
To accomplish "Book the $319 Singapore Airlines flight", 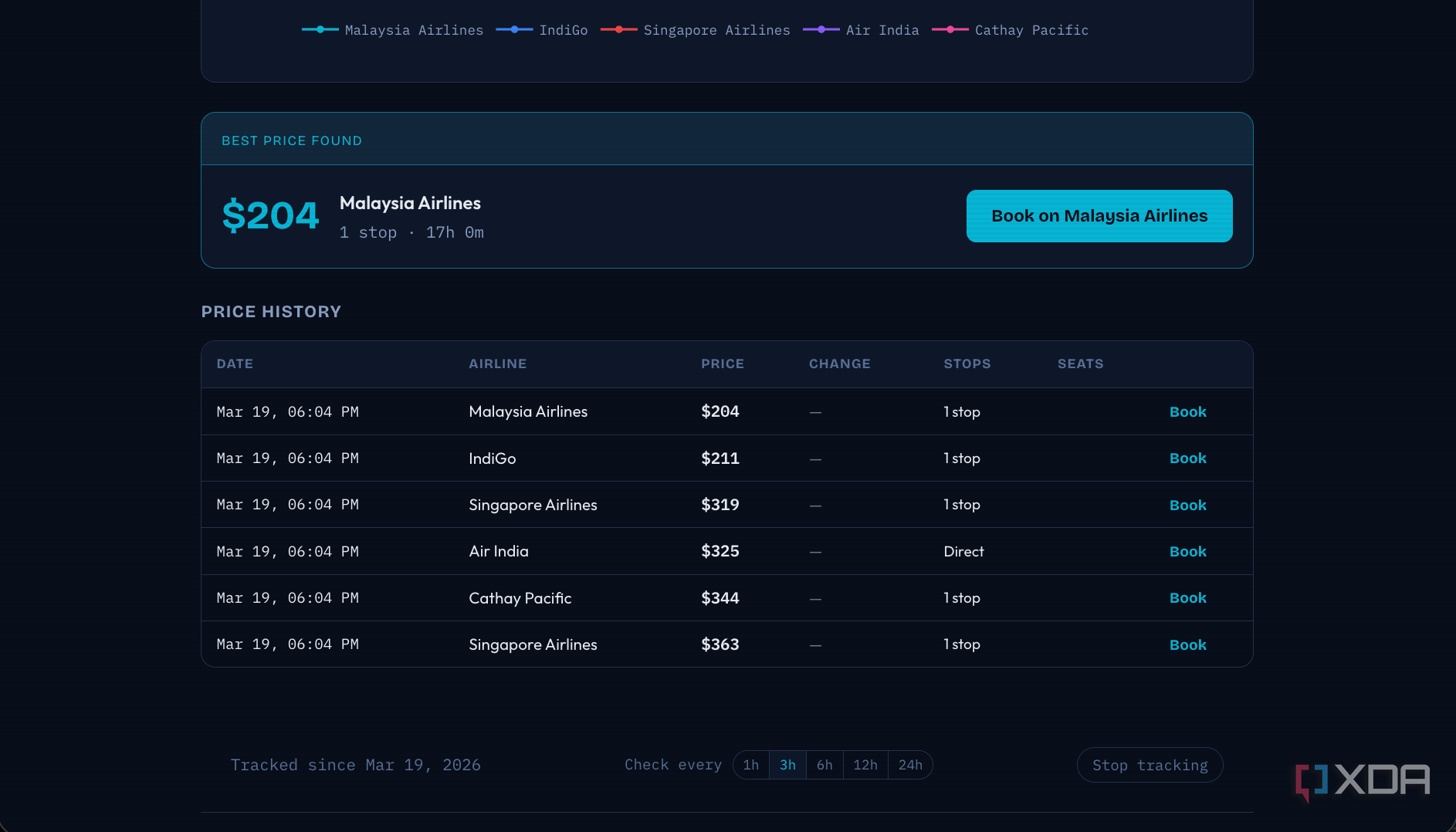I will (1187, 506).
